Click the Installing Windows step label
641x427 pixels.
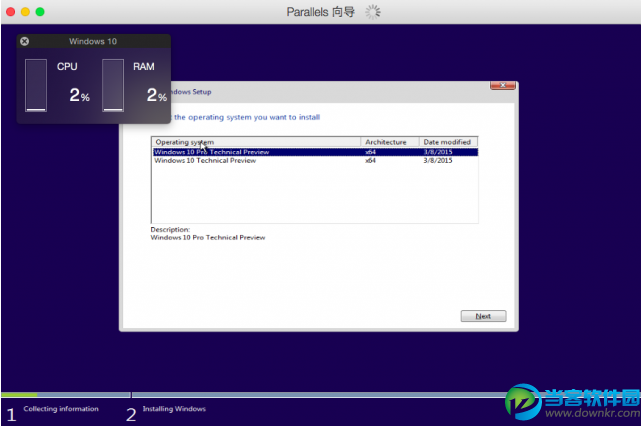click(174, 409)
